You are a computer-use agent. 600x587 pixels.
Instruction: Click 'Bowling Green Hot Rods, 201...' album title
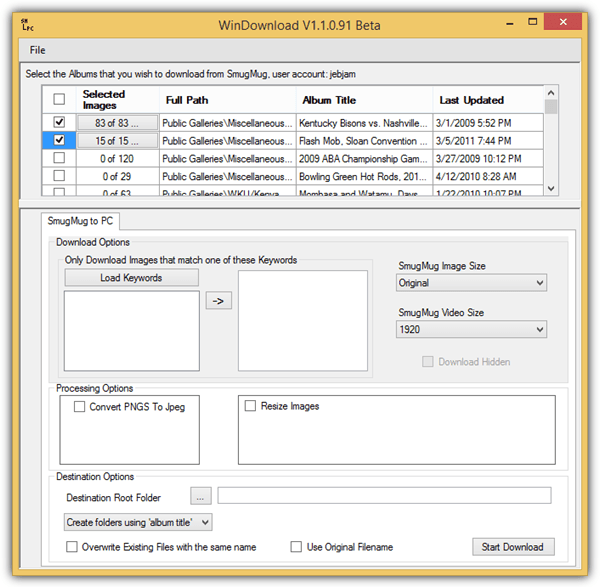pyautogui.click(x=364, y=176)
